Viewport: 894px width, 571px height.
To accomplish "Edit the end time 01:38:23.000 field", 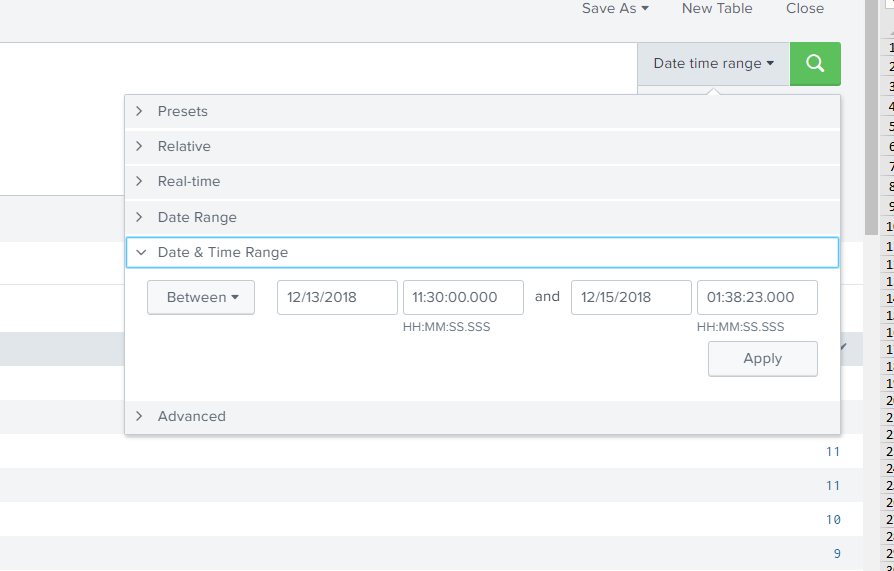I will 757,297.
